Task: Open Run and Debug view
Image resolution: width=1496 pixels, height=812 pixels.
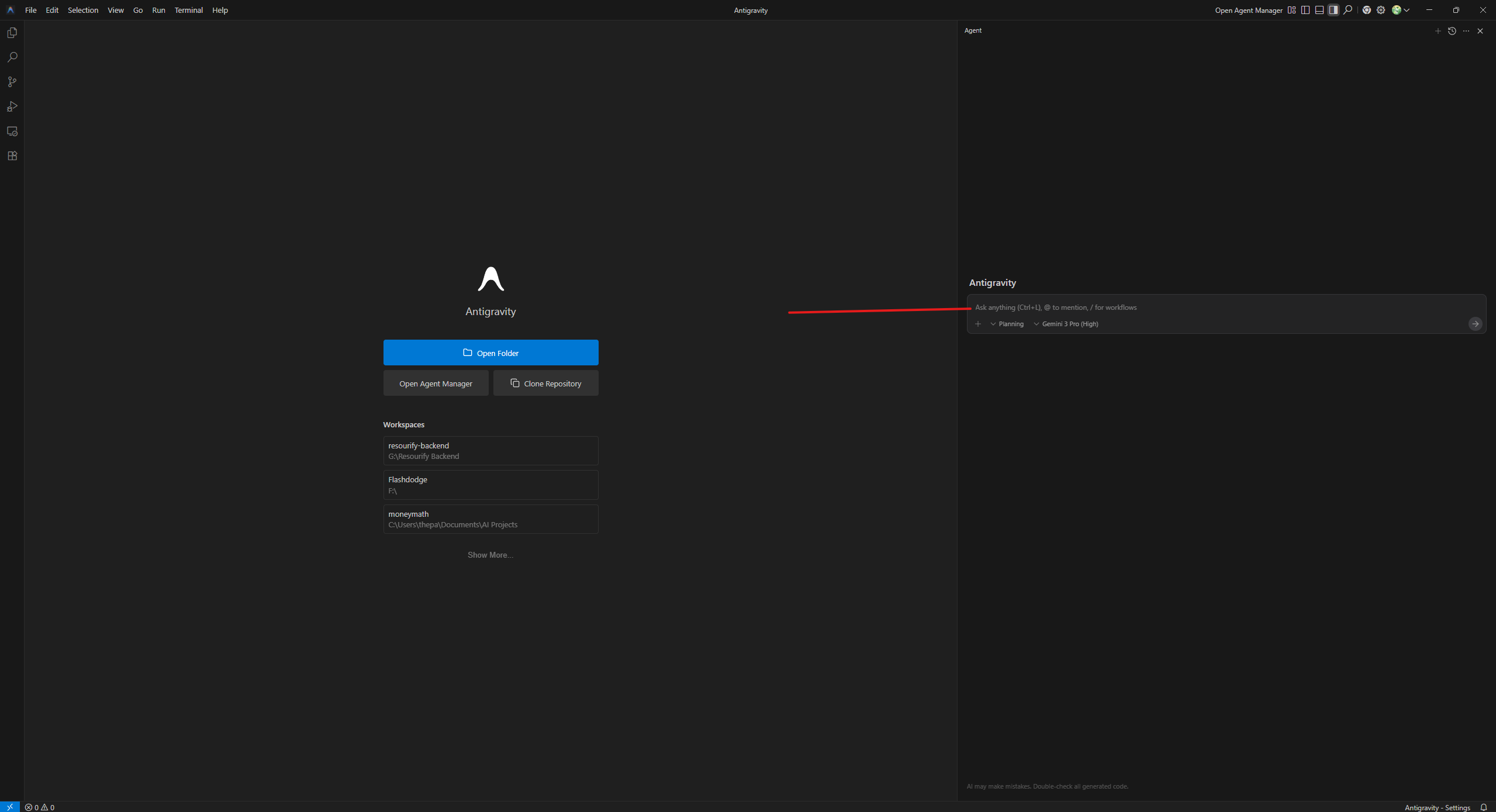Action: 12,106
